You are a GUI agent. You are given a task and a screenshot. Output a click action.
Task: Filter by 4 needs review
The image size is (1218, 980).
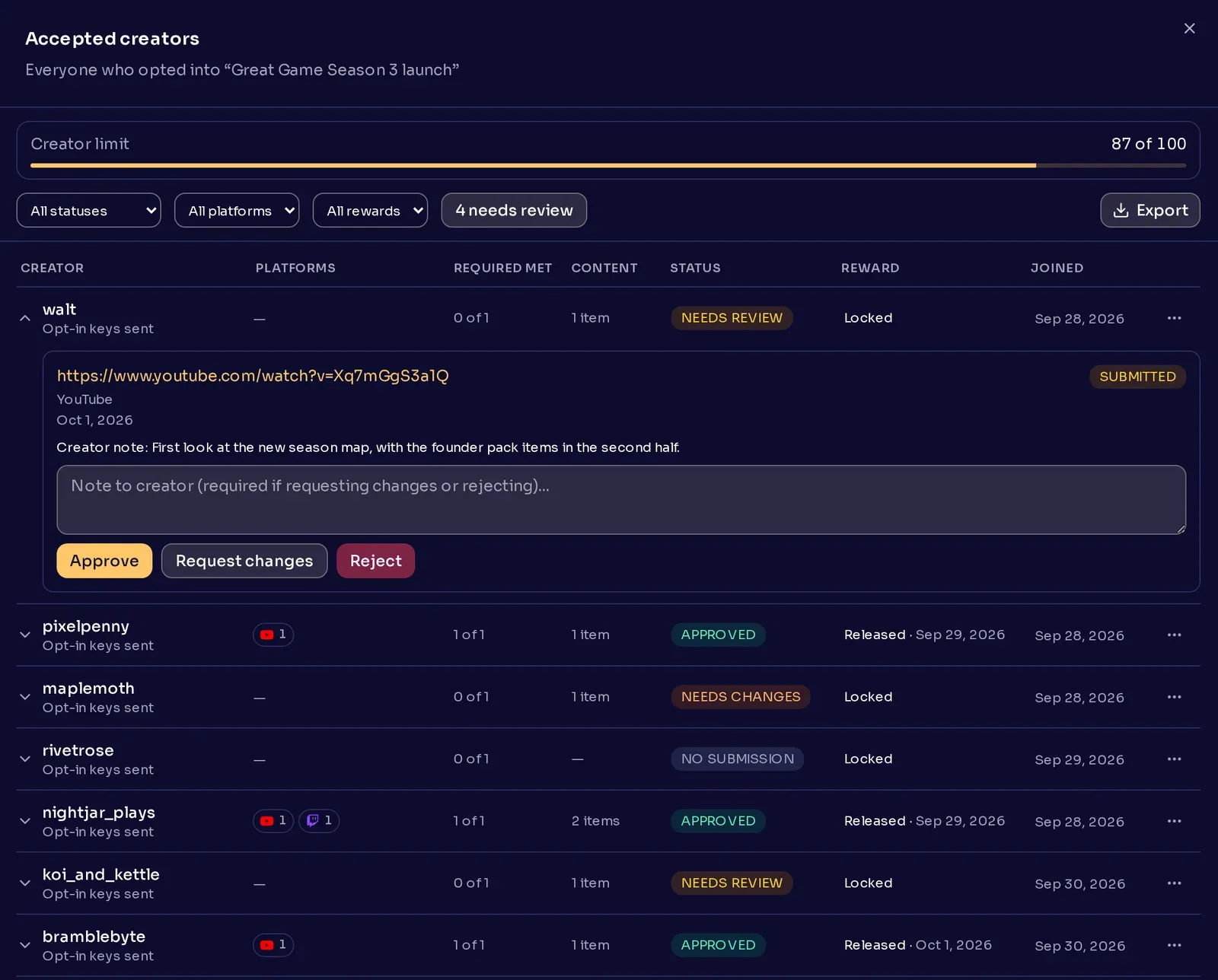point(514,211)
